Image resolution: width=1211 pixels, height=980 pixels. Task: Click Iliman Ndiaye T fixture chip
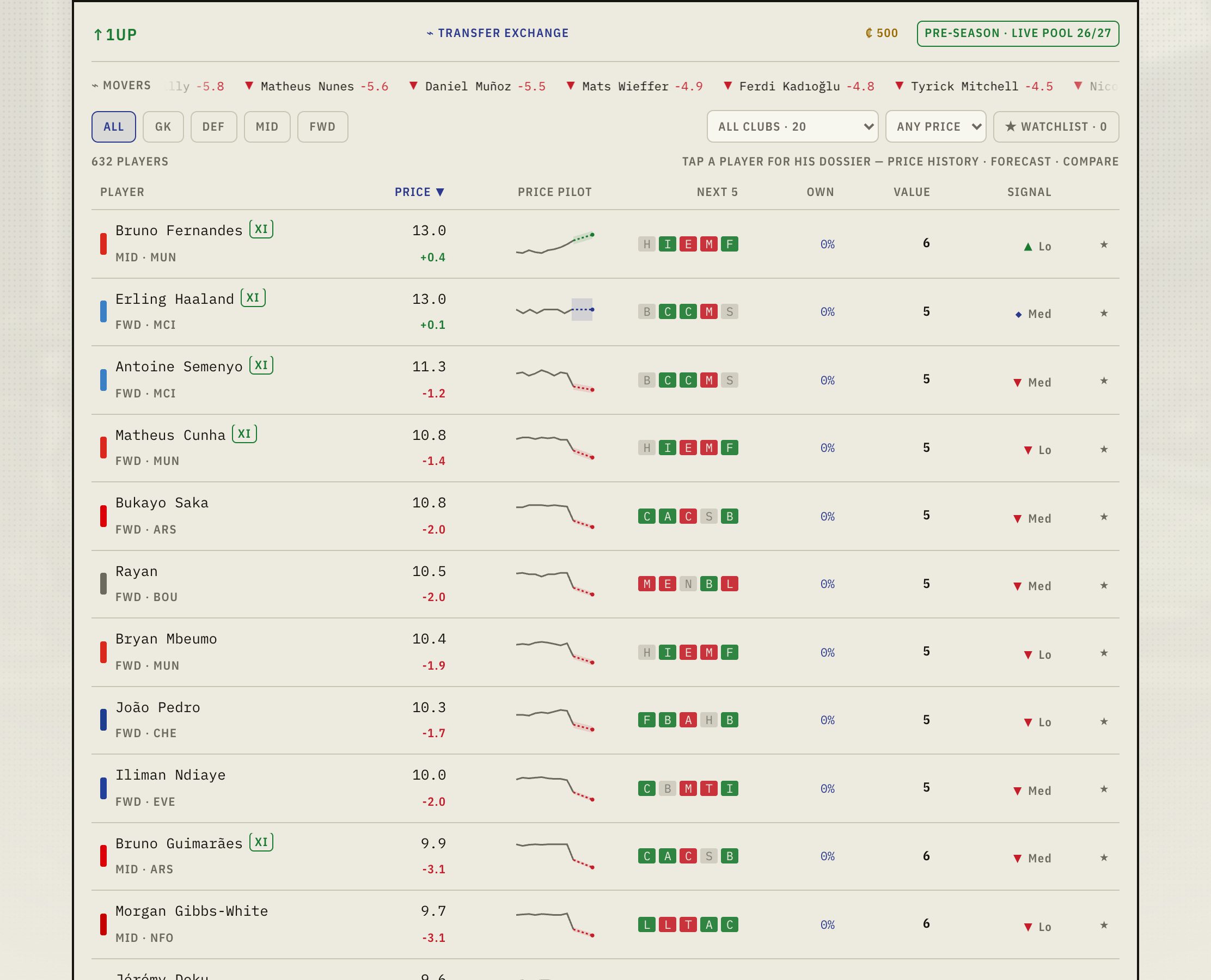[709, 788]
